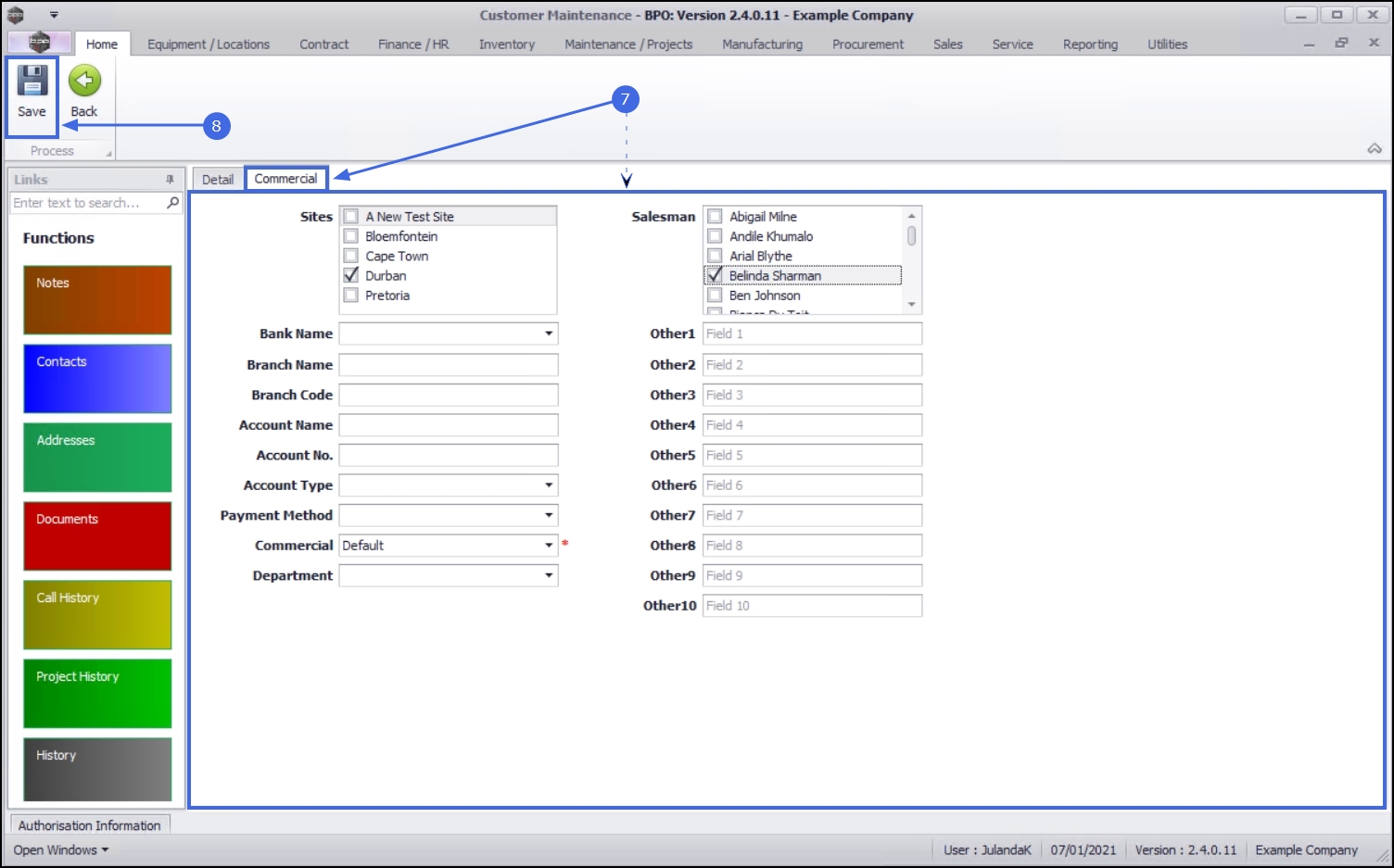Screen dimensions: 1394x868
Task: Tick the Andile Khumalo salesman checkbox
Action: [x=715, y=236]
